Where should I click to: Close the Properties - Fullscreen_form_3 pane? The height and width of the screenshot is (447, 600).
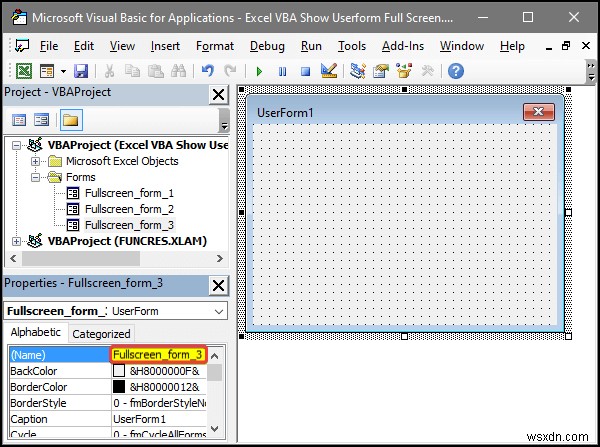coord(218,285)
